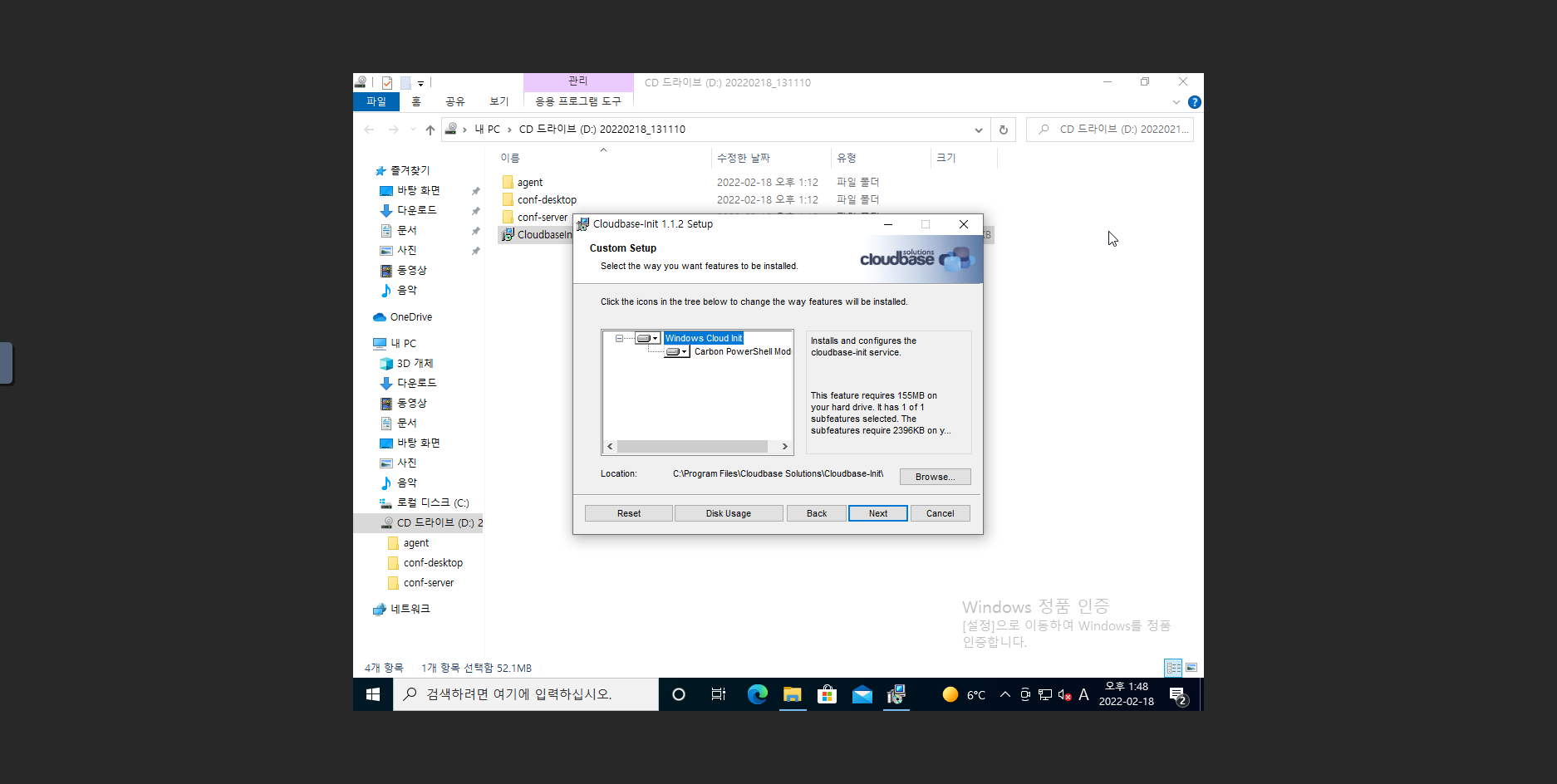Click Cloudbase-Init installer taskbar icon
The height and width of the screenshot is (784, 1557).
pyautogui.click(x=896, y=694)
